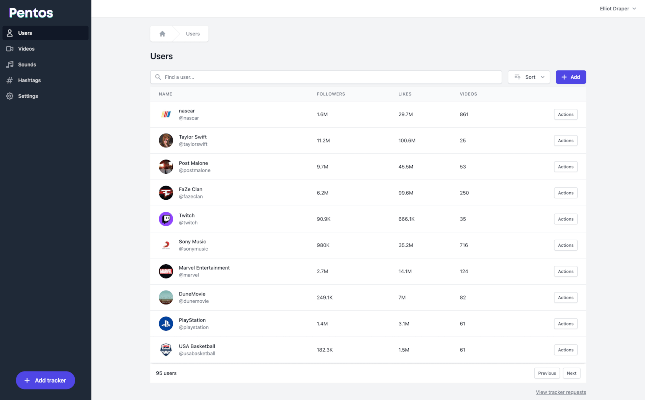This screenshot has width=645, height=400.
Task: Click the Taylor Swift avatar
Action: point(166,140)
